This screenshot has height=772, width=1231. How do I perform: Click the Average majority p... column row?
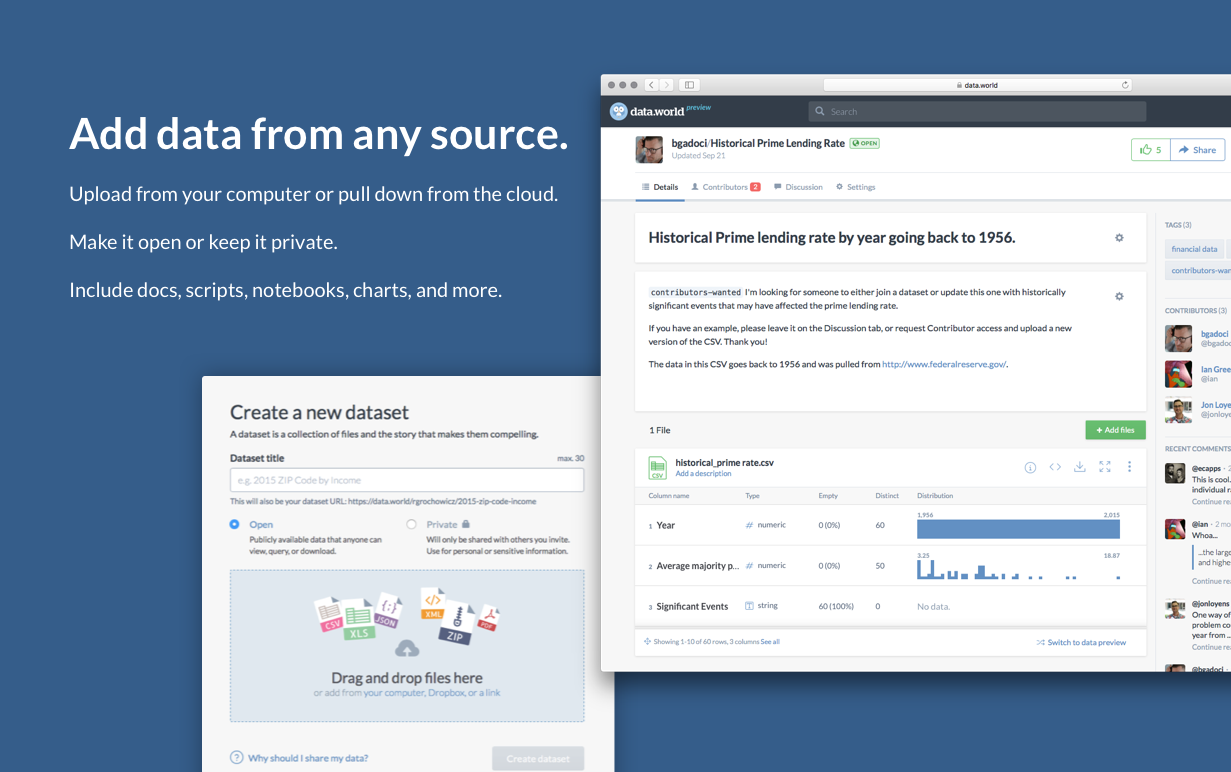pos(890,566)
